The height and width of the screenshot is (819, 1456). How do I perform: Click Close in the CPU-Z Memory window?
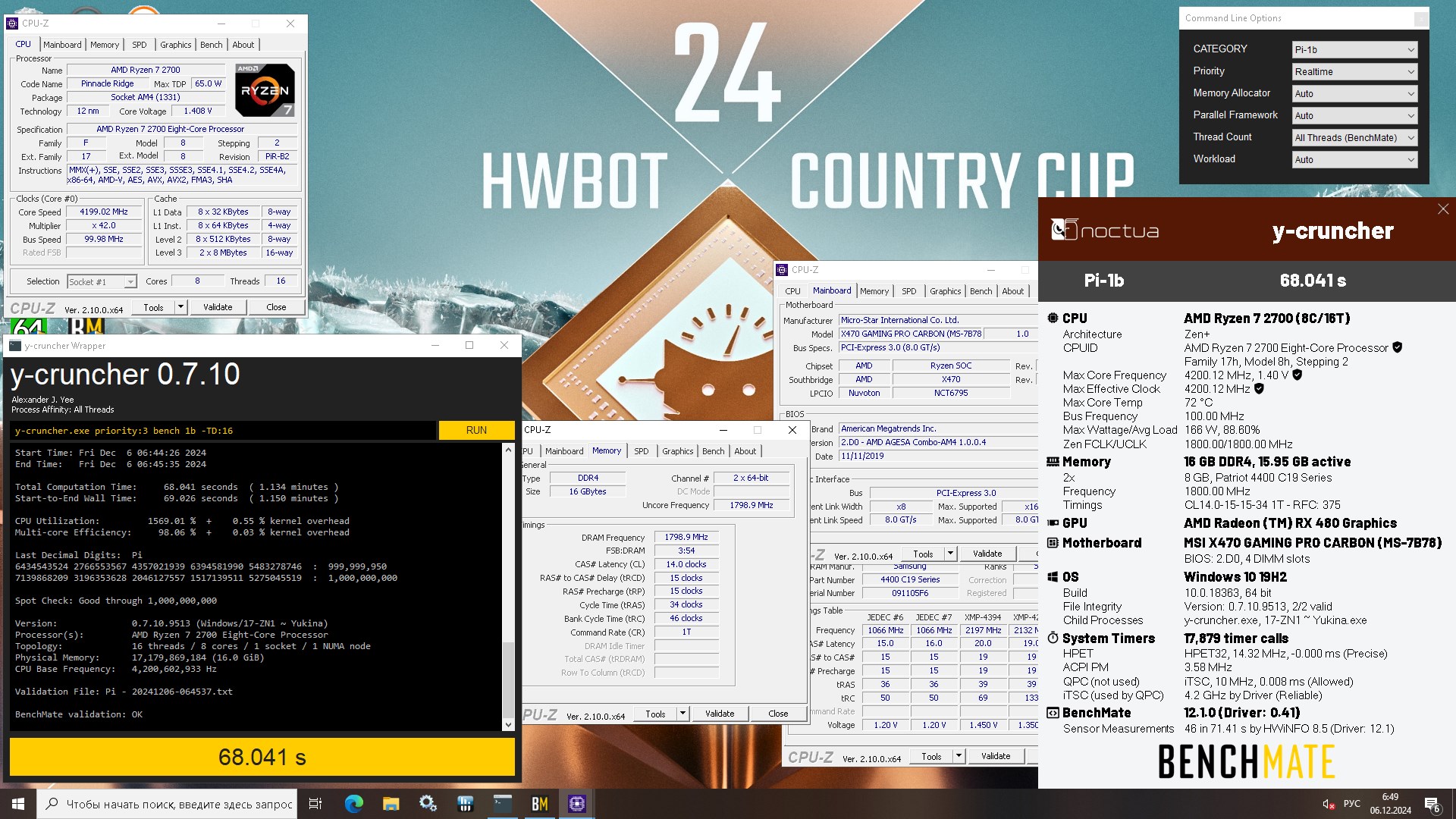click(x=778, y=714)
